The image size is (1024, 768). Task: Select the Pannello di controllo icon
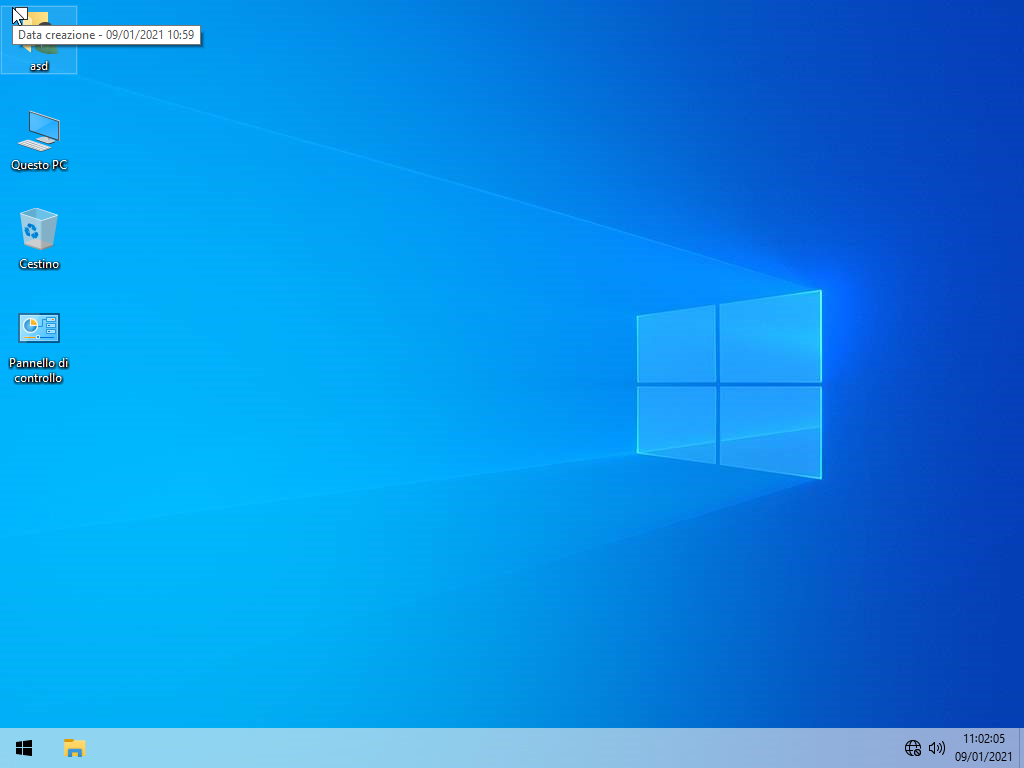click(39, 328)
